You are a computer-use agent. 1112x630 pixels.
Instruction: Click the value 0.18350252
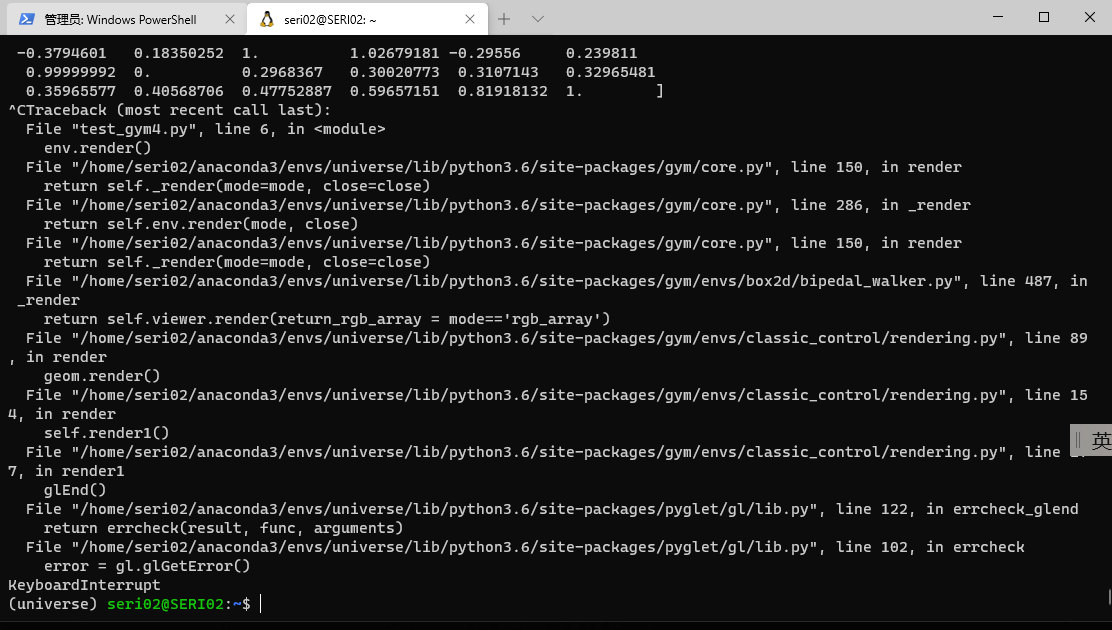pos(179,53)
